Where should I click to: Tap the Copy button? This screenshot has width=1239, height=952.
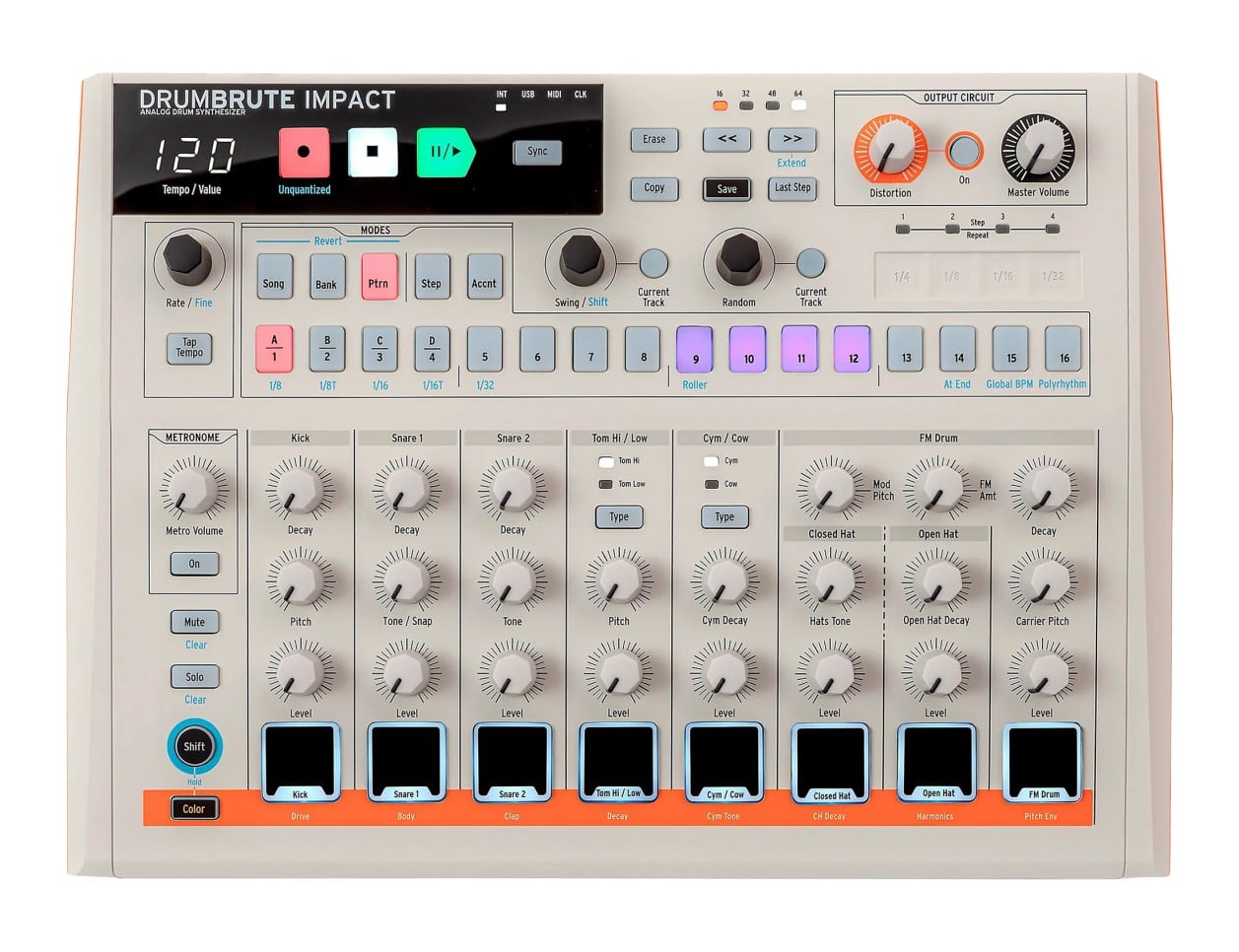point(654,188)
